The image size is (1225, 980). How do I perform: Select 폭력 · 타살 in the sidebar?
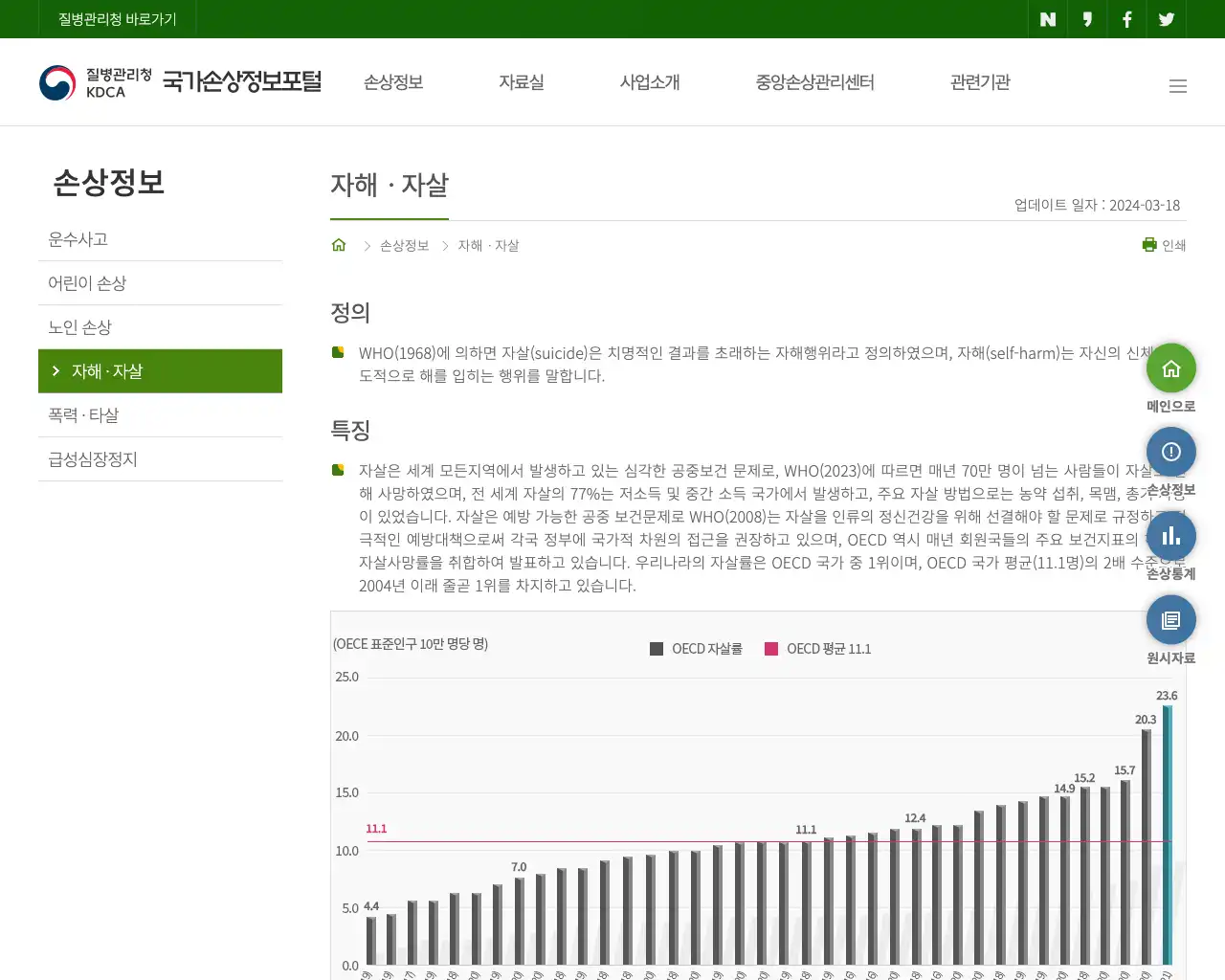click(160, 415)
